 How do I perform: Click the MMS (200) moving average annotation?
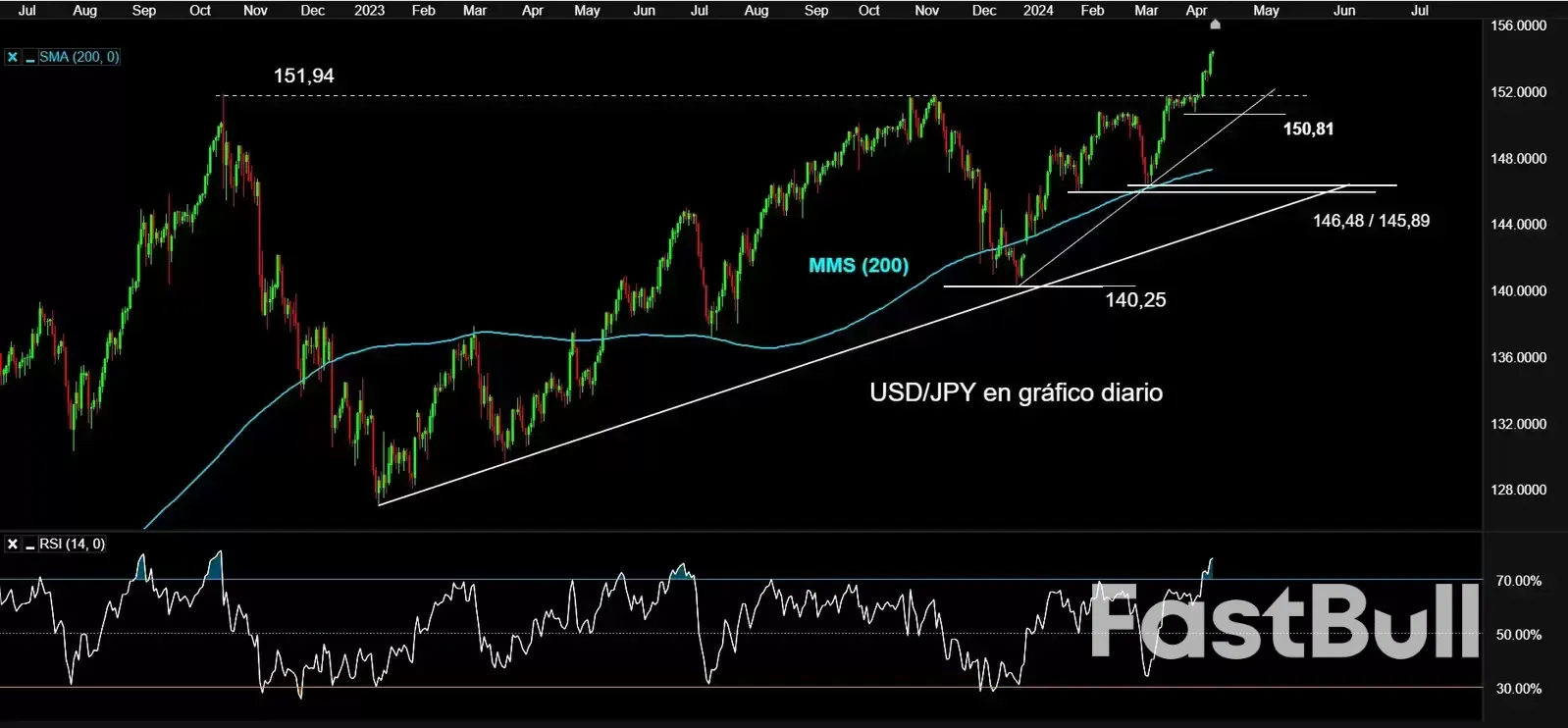858,265
